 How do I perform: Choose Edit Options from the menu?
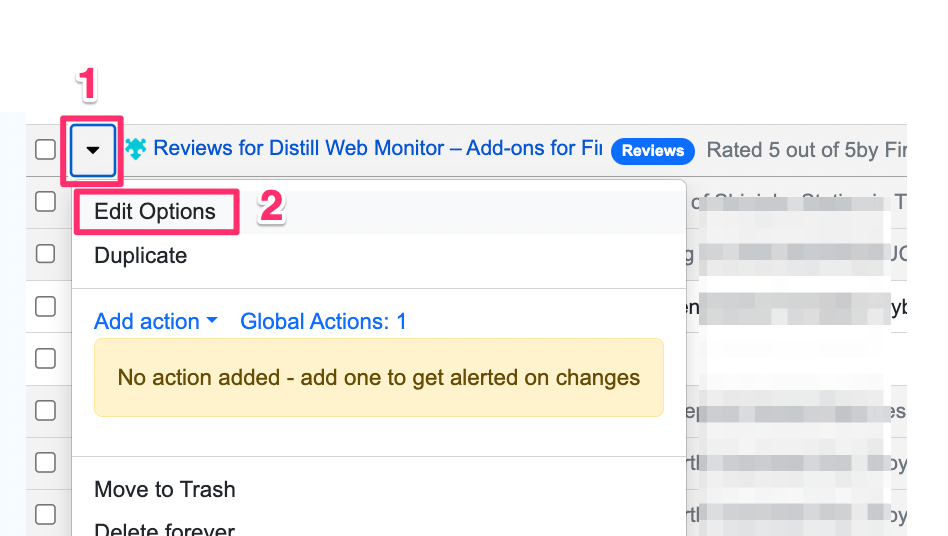tap(155, 212)
